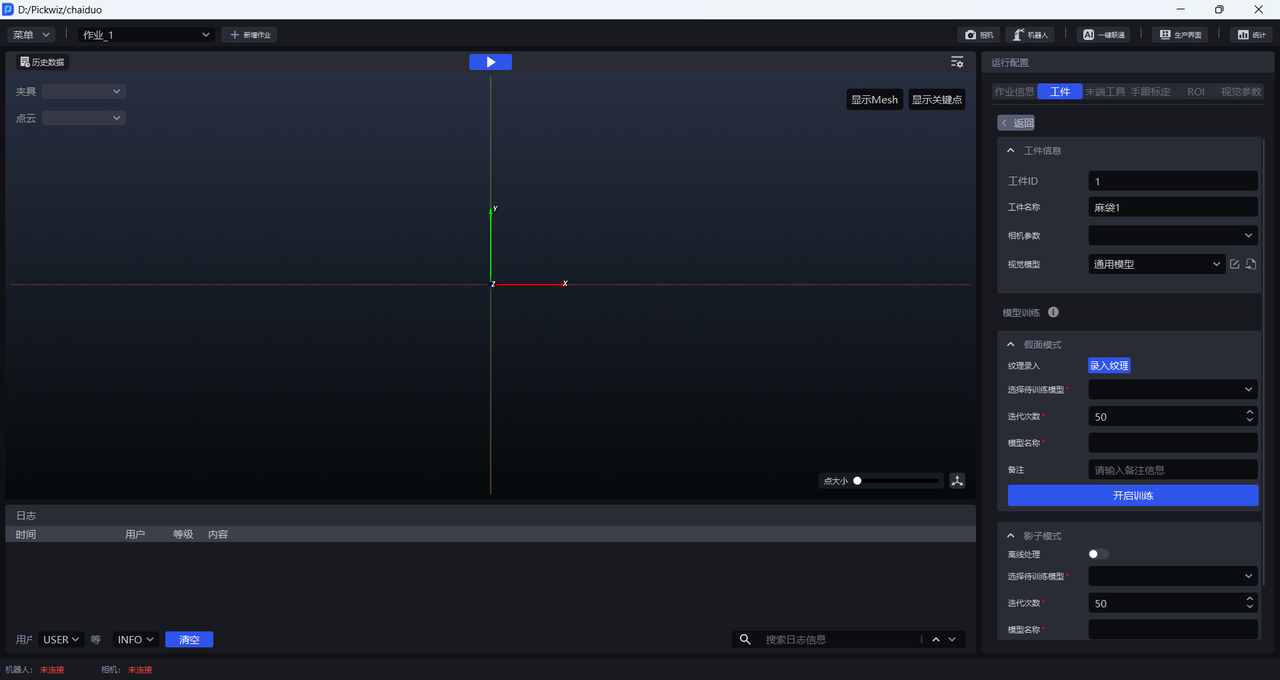Open the 生产界面 production view

point(1179,35)
